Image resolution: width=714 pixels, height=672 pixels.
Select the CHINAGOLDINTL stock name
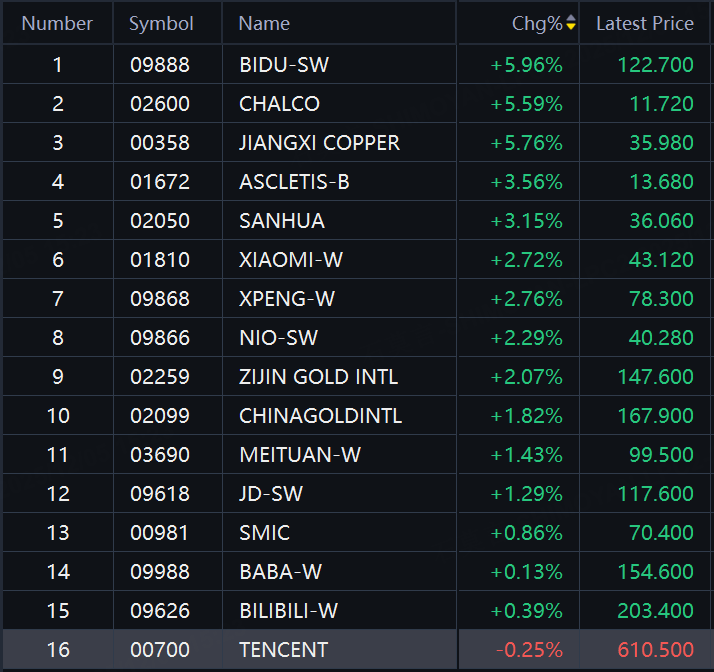(x=321, y=416)
